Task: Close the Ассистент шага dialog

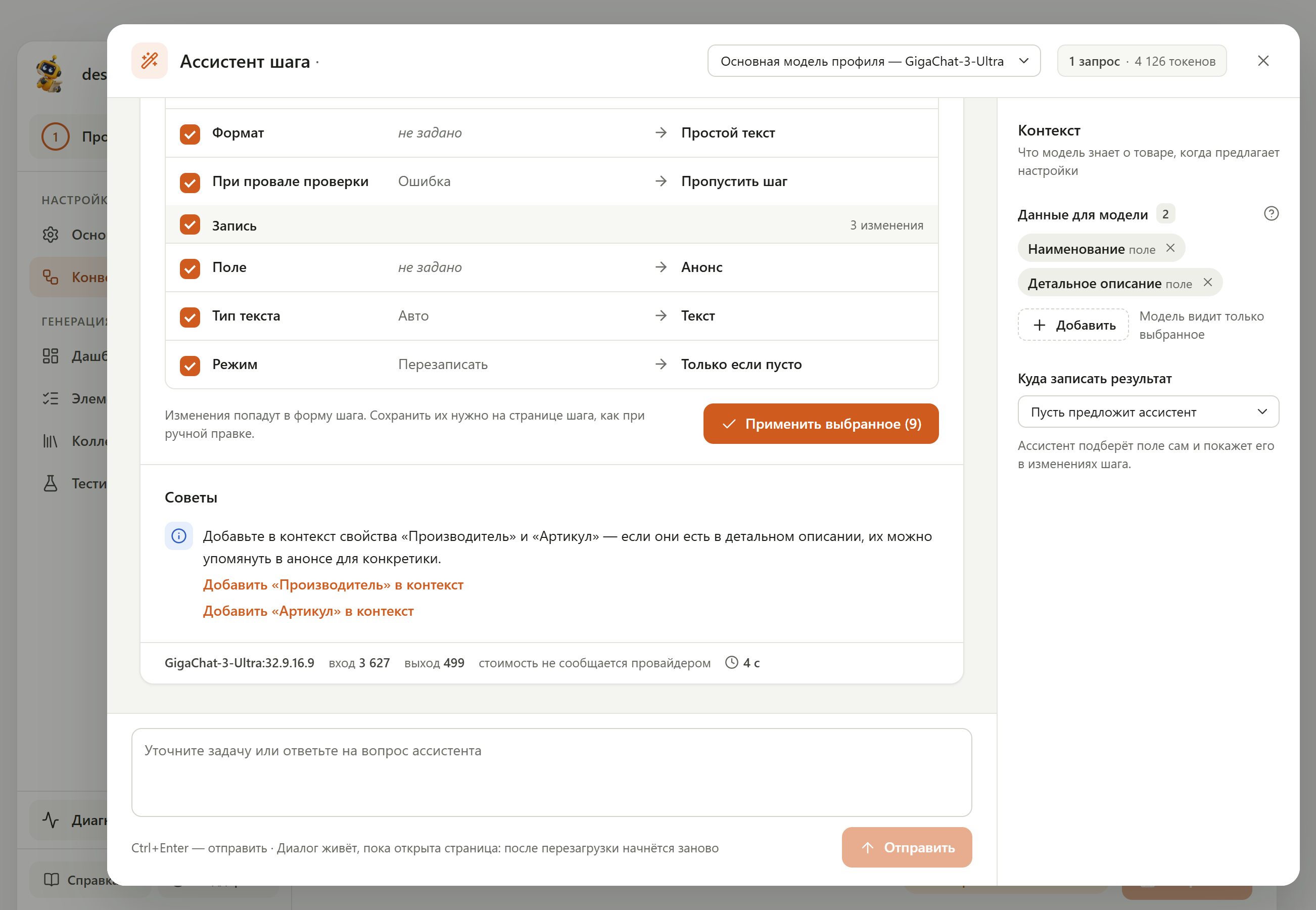Action: click(x=1263, y=61)
